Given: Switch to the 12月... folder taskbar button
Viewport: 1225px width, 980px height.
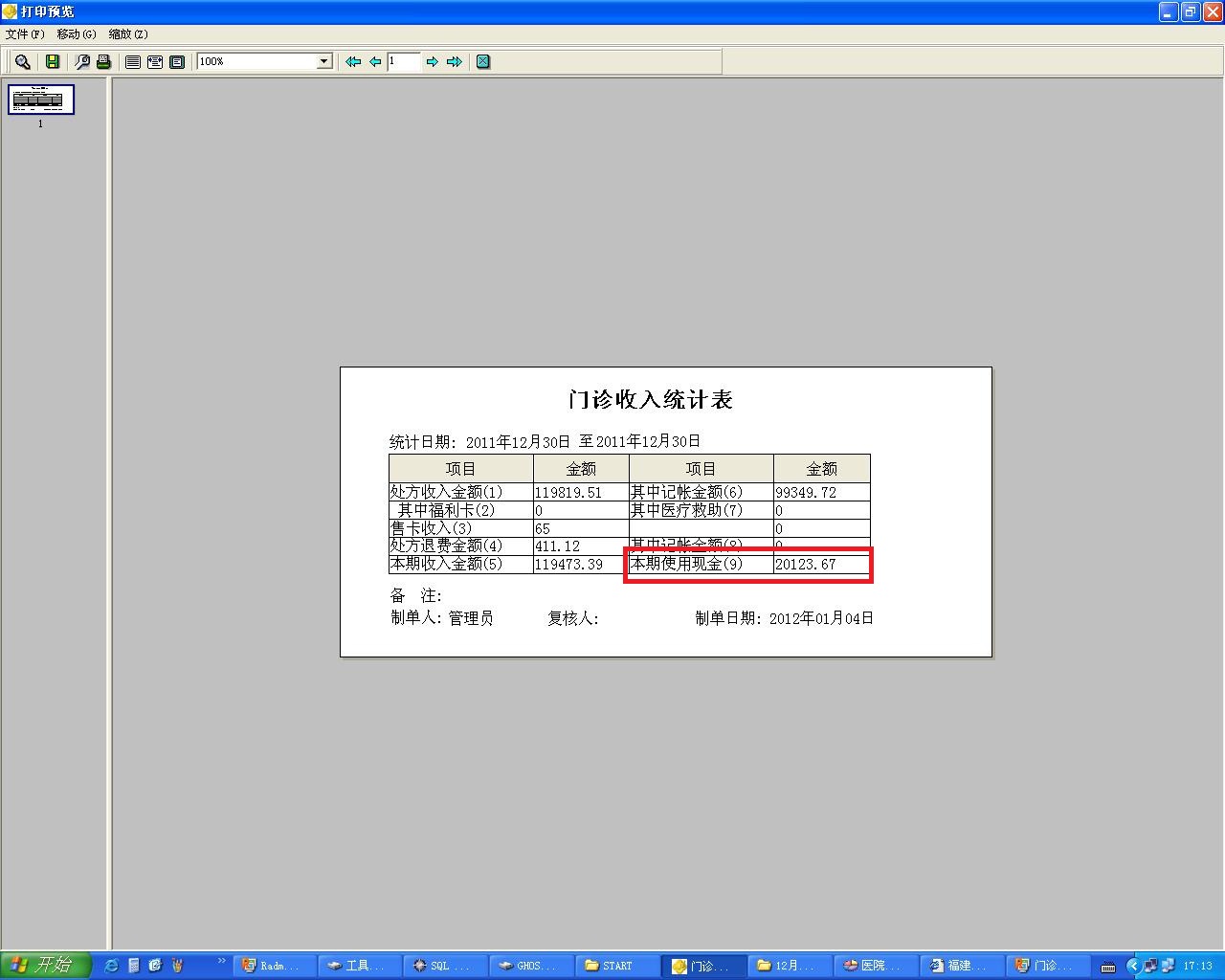Looking at the screenshot, I should [790, 966].
